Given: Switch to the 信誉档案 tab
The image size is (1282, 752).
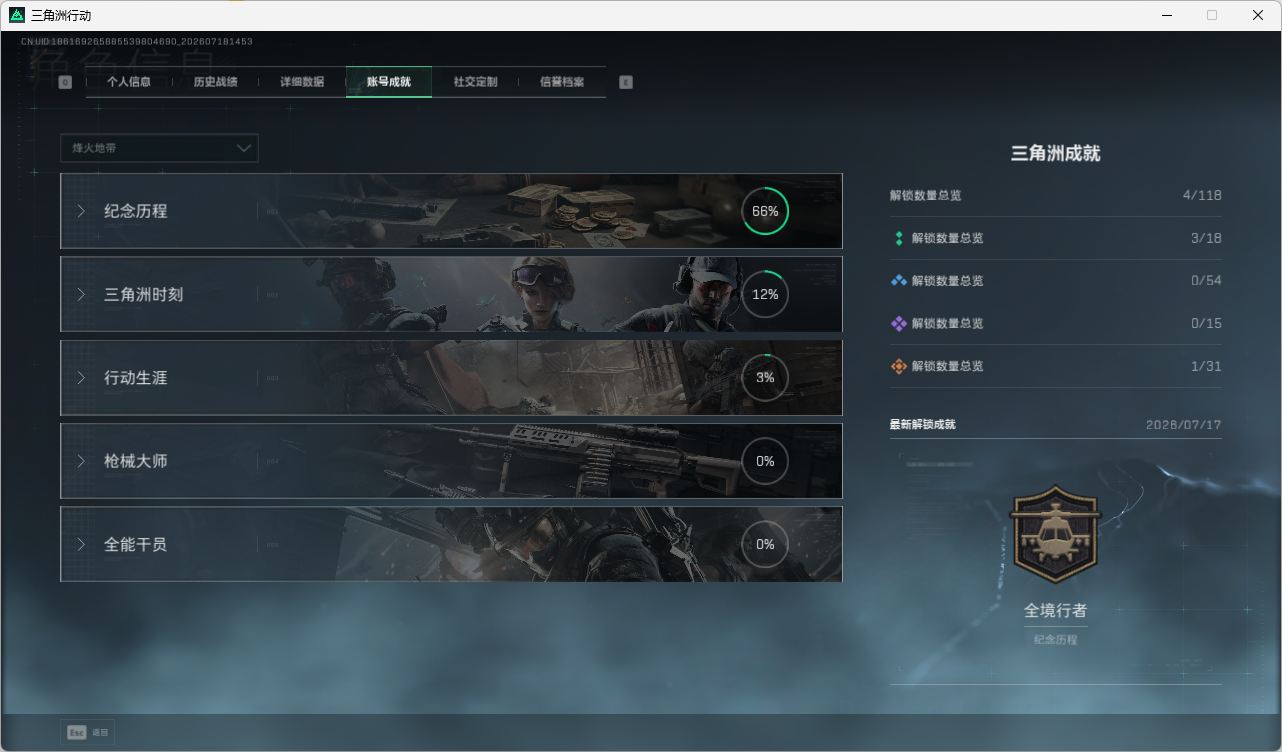Looking at the screenshot, I should (x=562, y=82).
